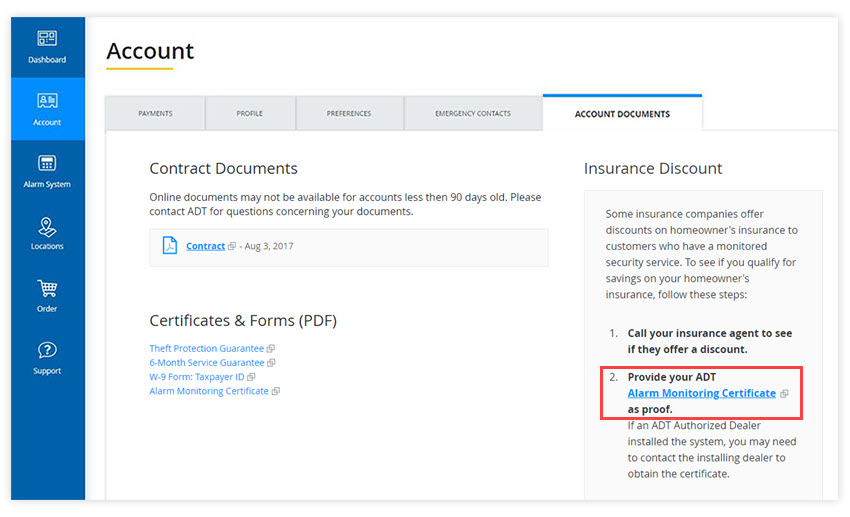Click the Contract Documents heading
Image resolution: width=850 pixels, height=517 pixels.
tap(223, 169)
